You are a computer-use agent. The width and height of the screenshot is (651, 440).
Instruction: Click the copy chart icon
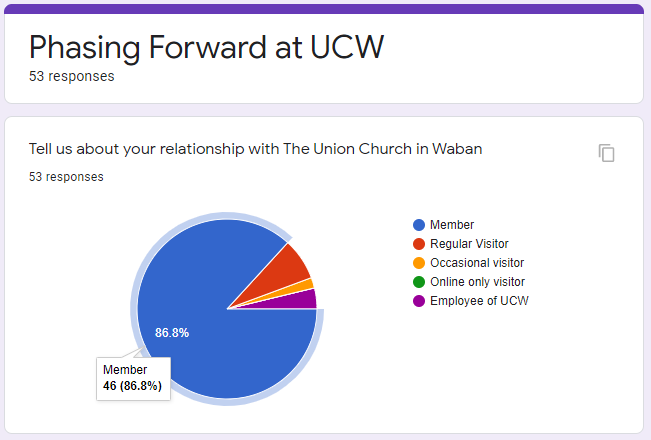pyautogui.click(x=606, y=153)
